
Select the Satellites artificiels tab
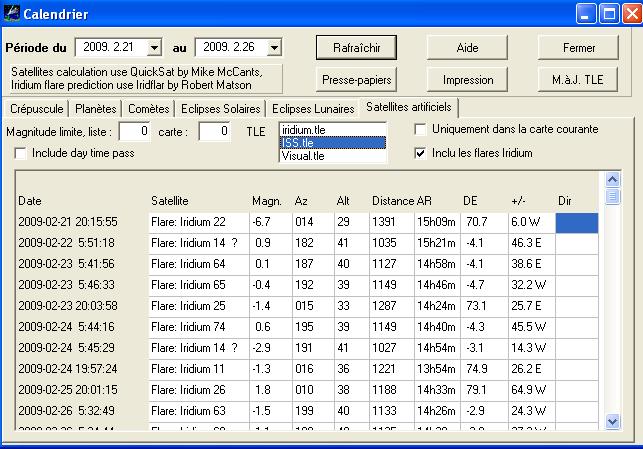tap(408, 107)
